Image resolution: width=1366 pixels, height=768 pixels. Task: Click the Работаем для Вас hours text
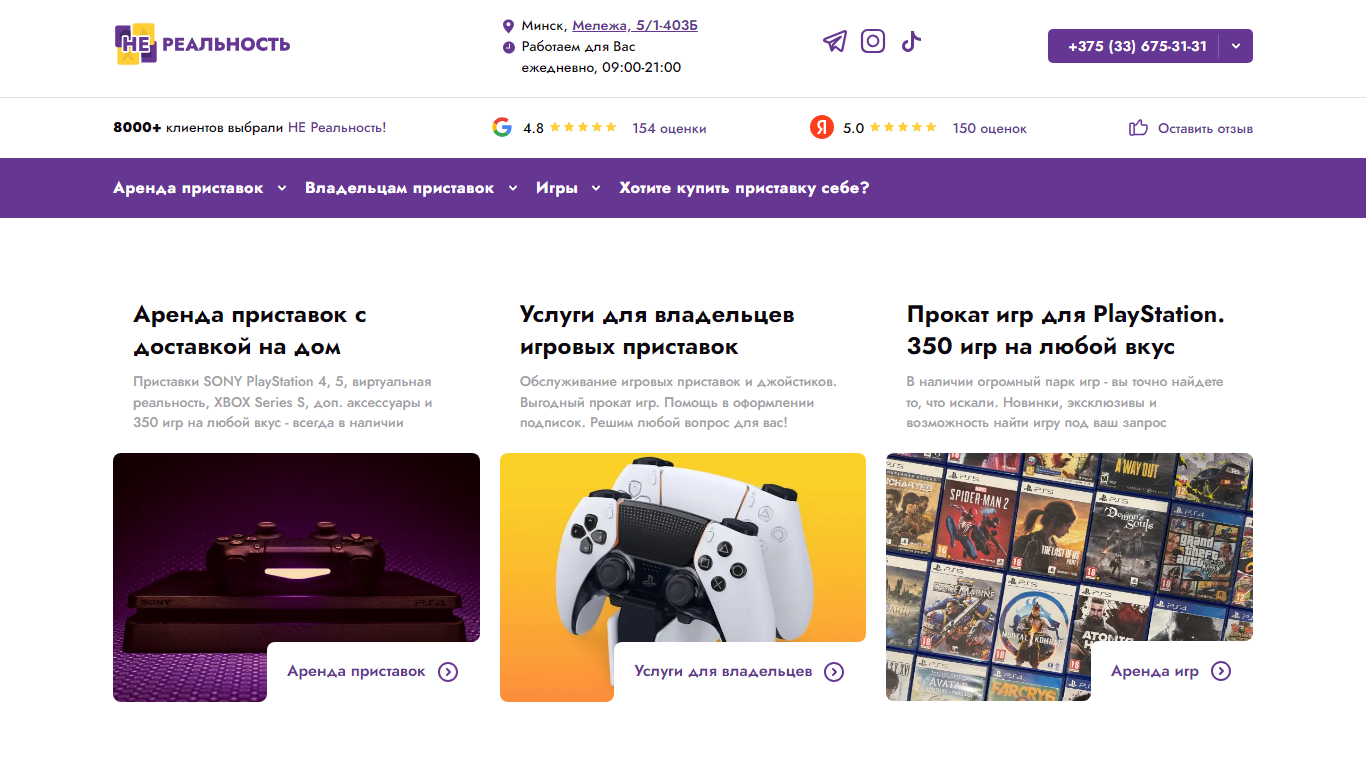point(601,57)
